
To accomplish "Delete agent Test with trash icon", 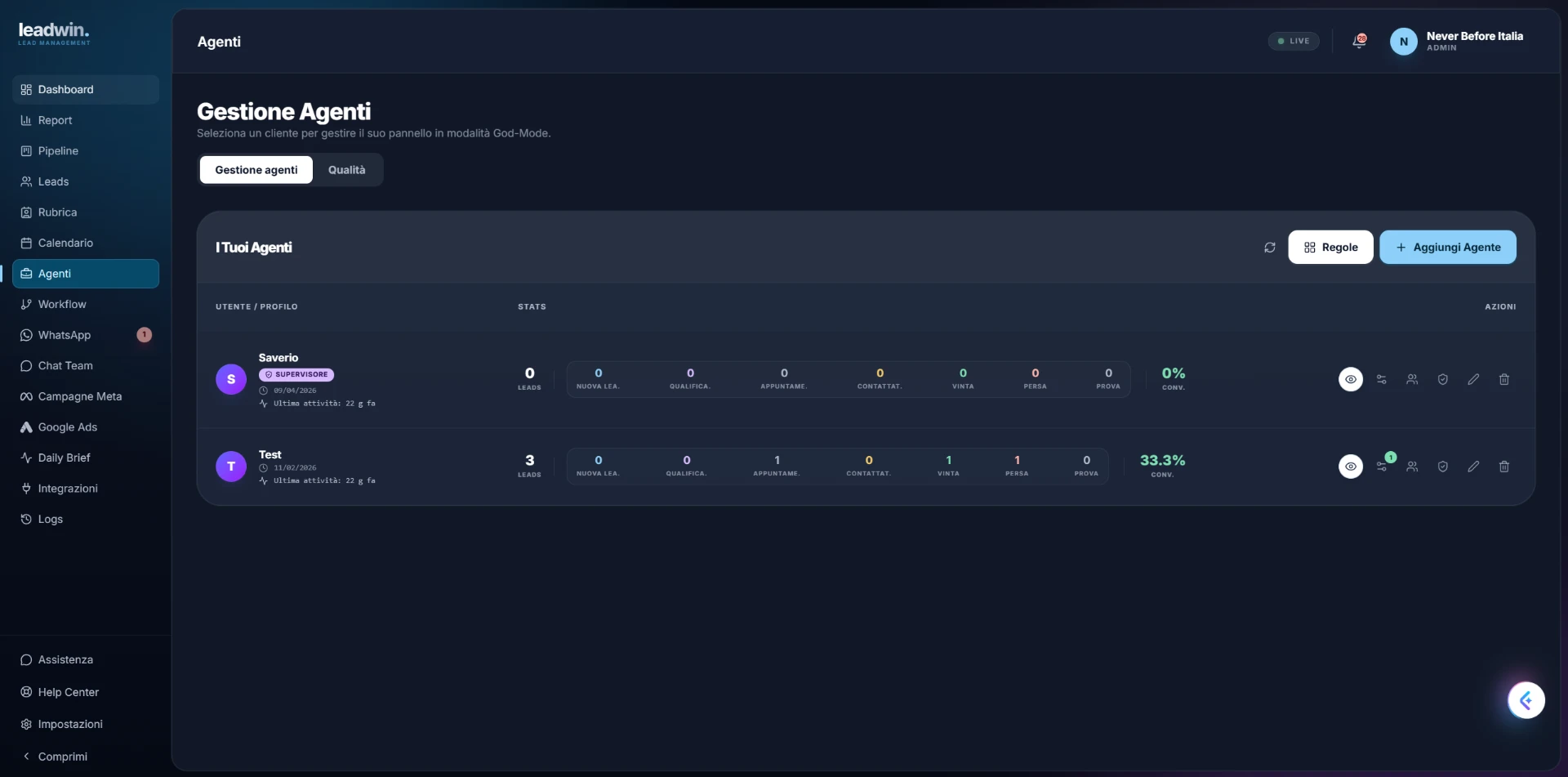I will coord(1504,467).
